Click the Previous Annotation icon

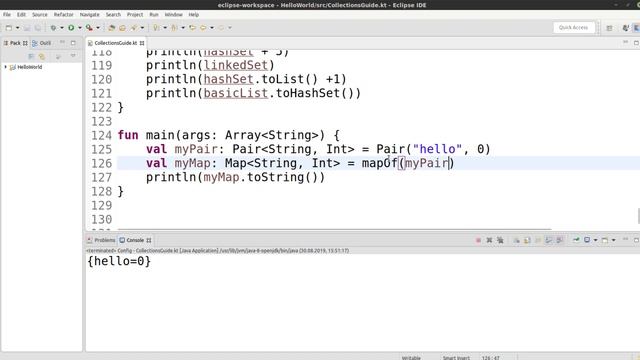174,28
